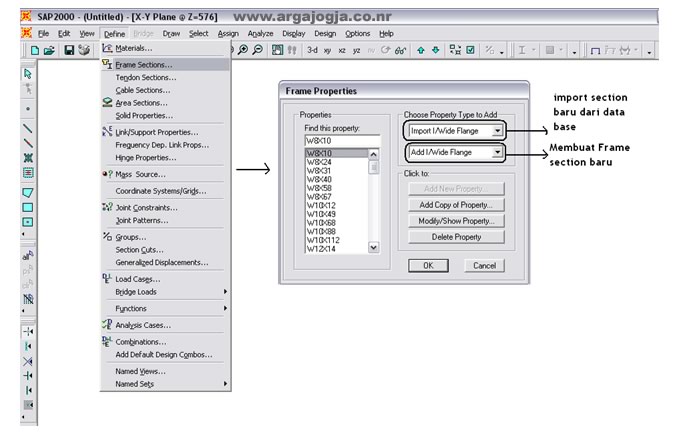The image size is (674, 432).
Task: Open the View menu
Action: (x=87, y=34)
